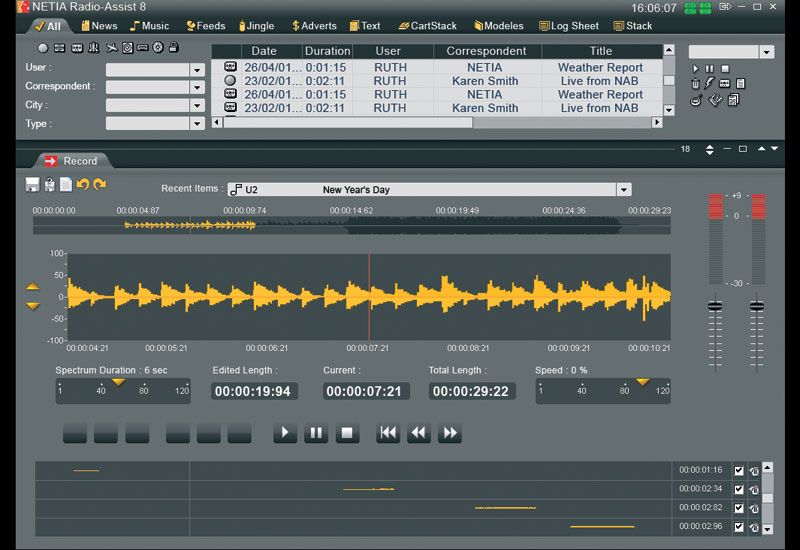The image size is (800, 550).
Task: Sort list by Duration column header
Action: [327, 51]
